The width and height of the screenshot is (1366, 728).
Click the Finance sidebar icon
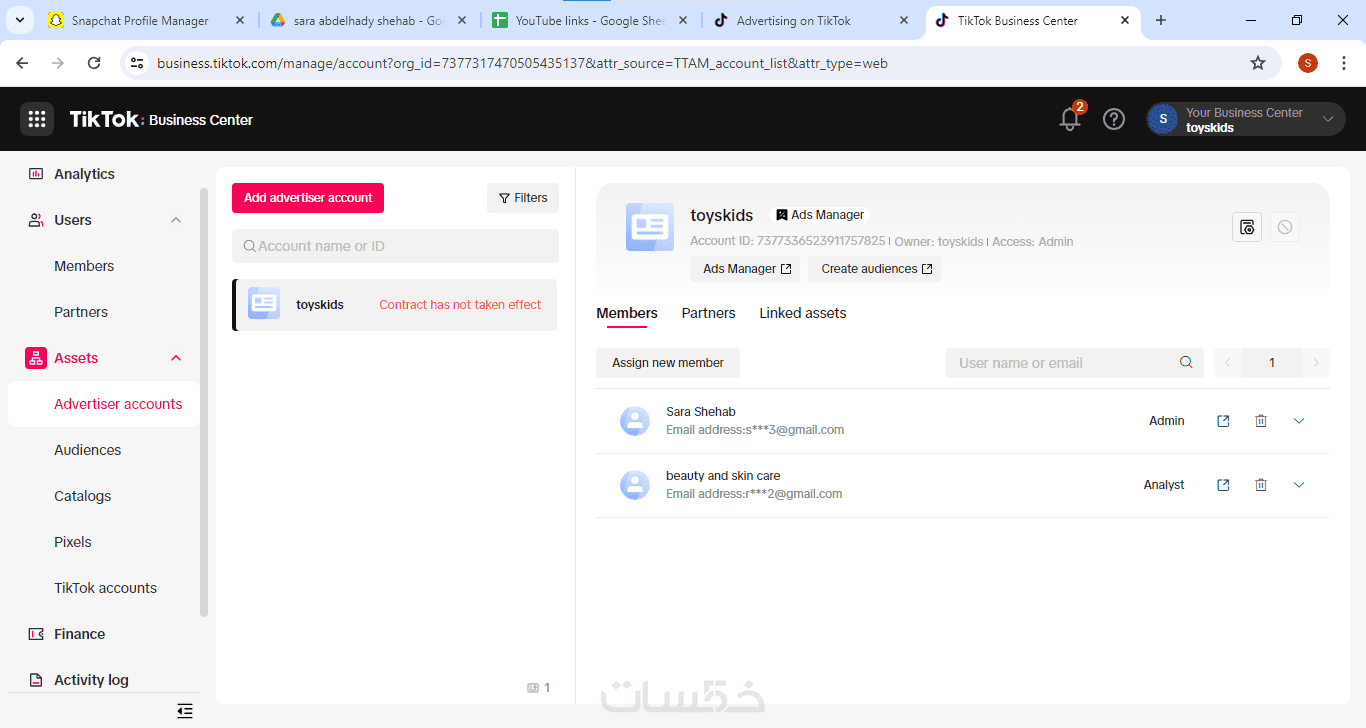[36, 634]
